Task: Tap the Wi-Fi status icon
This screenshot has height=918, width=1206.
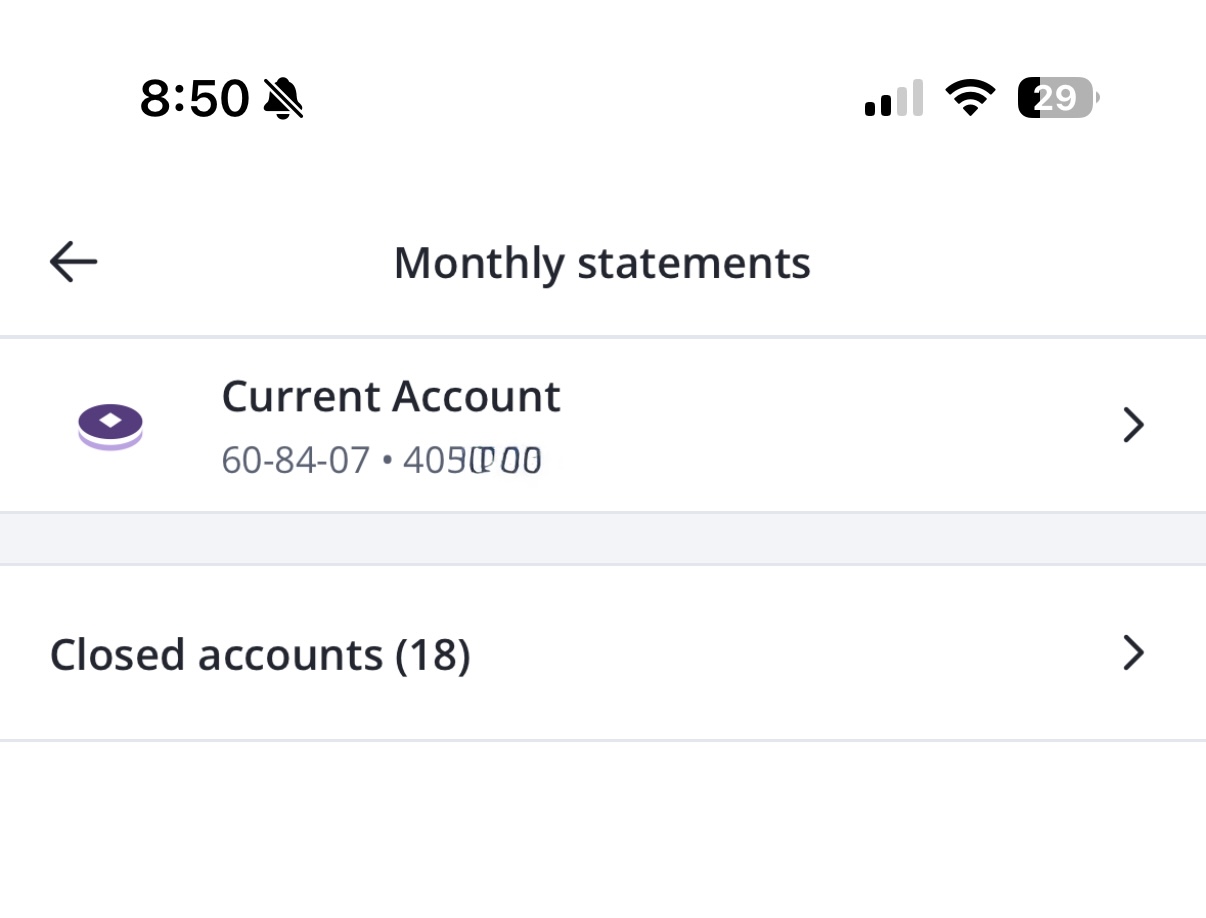Action: click(x=969, y=98)
